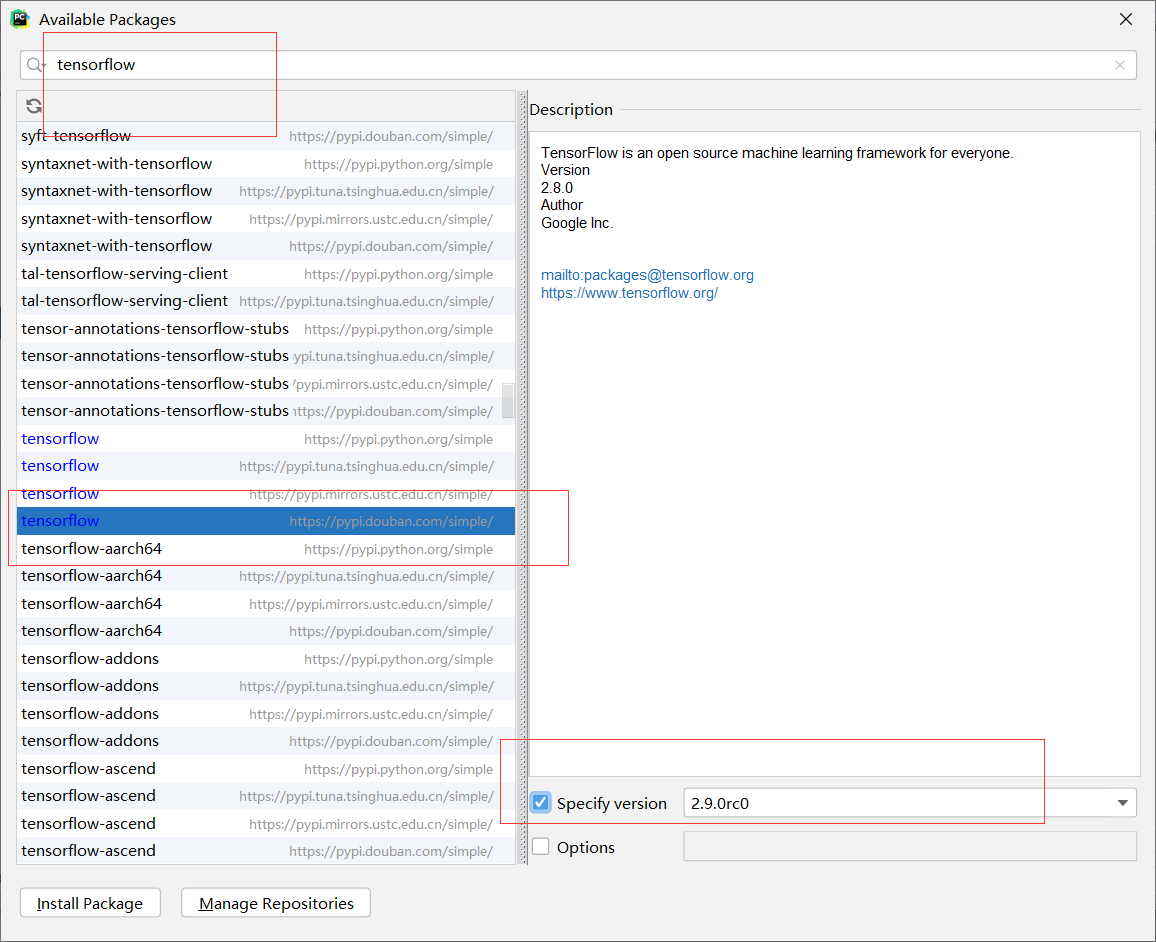Select tensorflow-addons from ustc mirror

point(265,714)
